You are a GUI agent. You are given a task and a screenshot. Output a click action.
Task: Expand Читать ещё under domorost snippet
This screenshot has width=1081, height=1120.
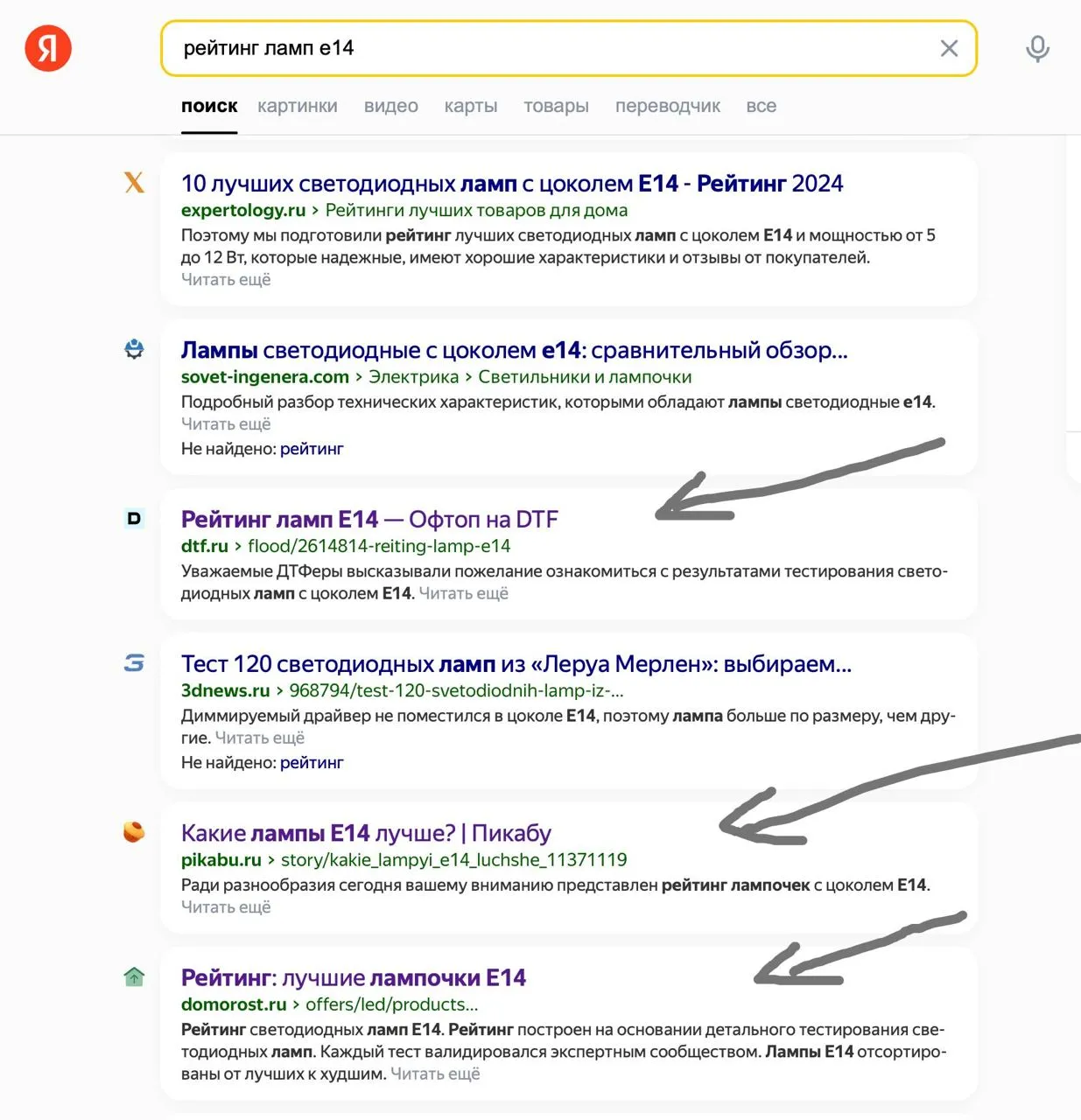(x=435, y=1074)
